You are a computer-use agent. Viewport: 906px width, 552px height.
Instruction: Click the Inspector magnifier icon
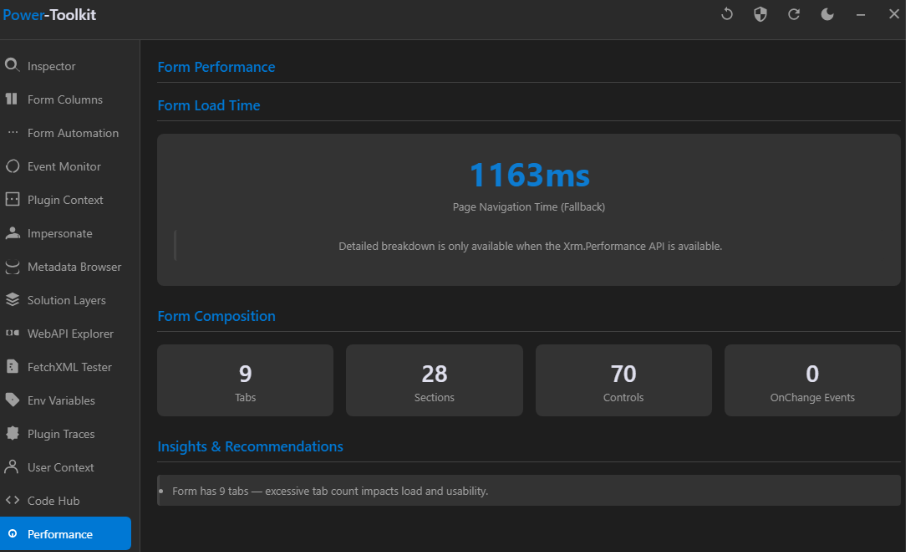(x=12, y=66)
